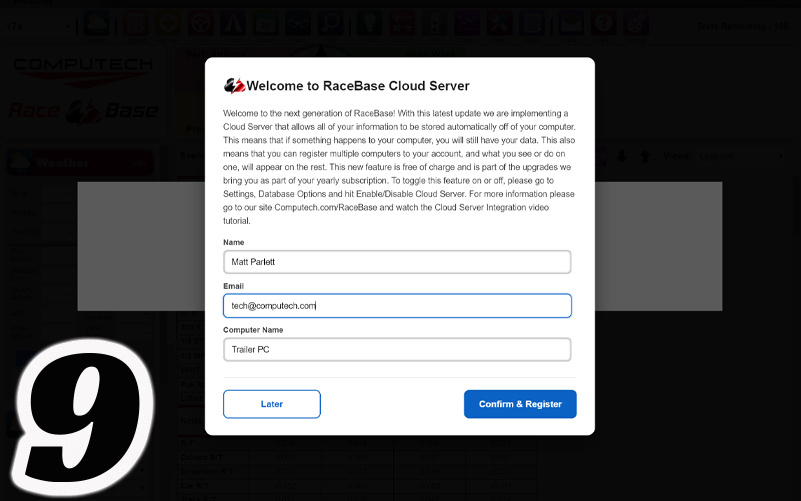Screen dimensions: 801x501
Task: Open the envelope email toolbar icon
Action: pos(570,24)
